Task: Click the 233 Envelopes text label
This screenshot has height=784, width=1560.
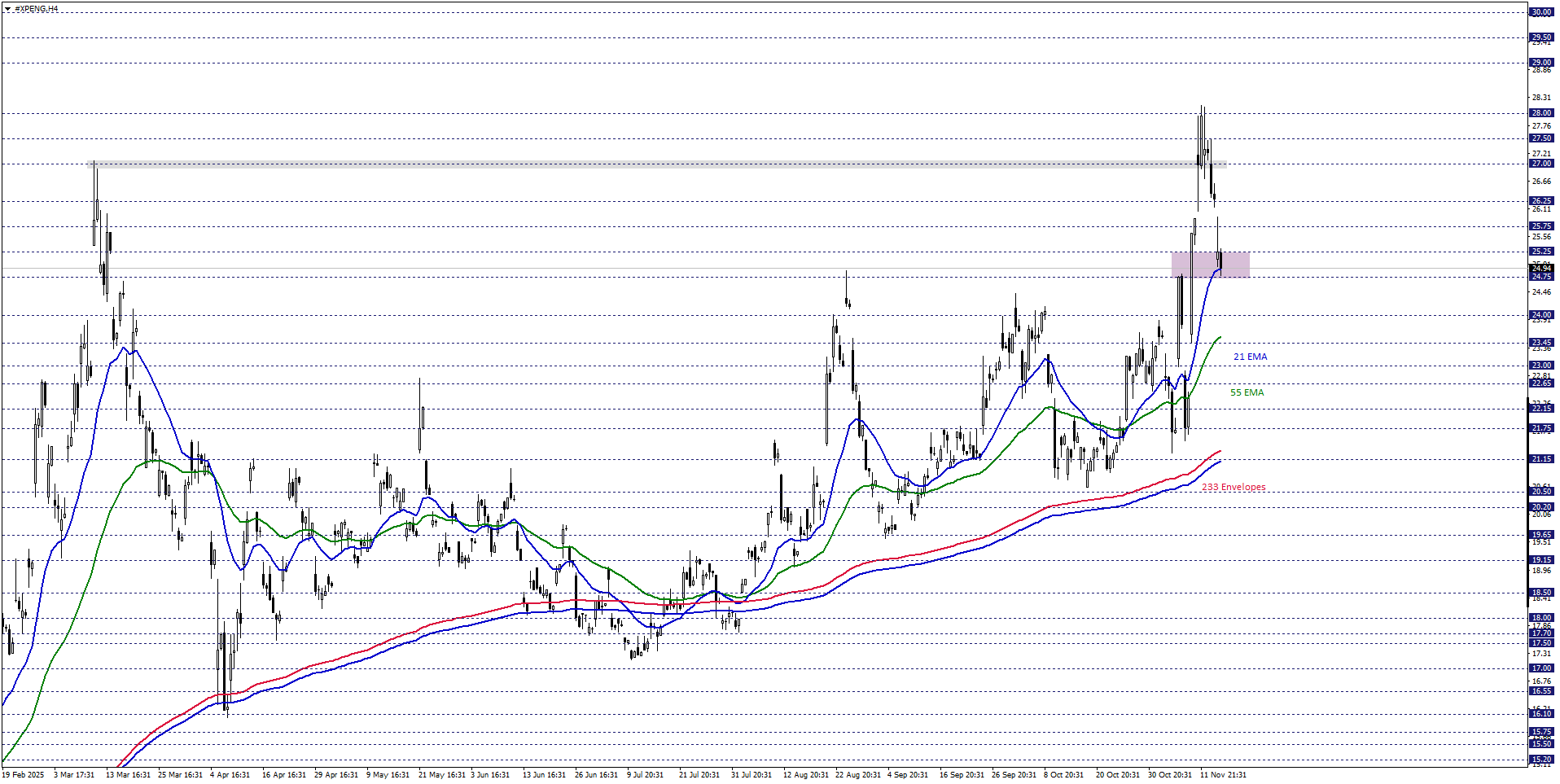Action: pos(1234,487)
